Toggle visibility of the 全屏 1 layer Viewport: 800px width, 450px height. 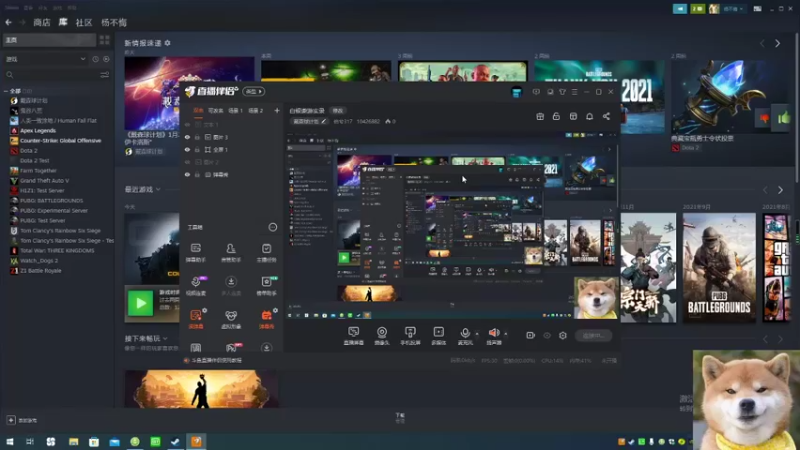coord(187,149)
